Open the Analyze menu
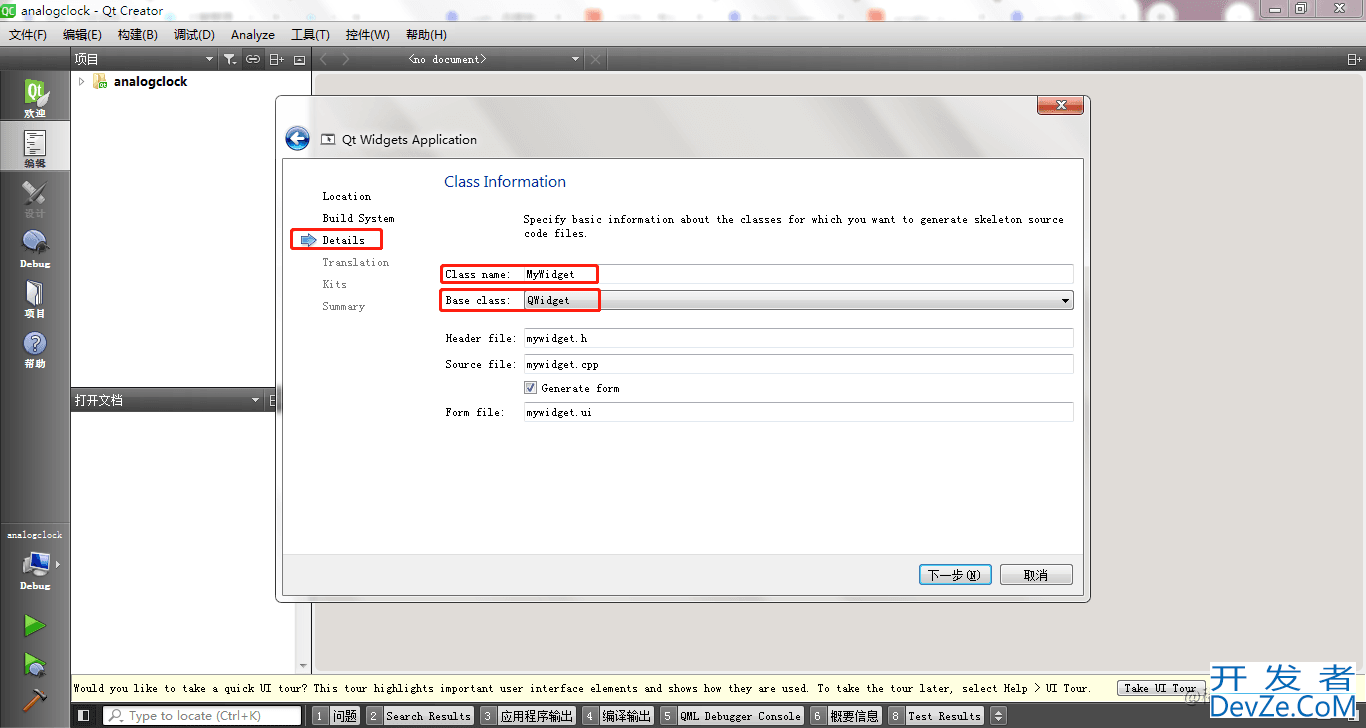Screen dimensions: 1366x728 click(x=253, y=34)
